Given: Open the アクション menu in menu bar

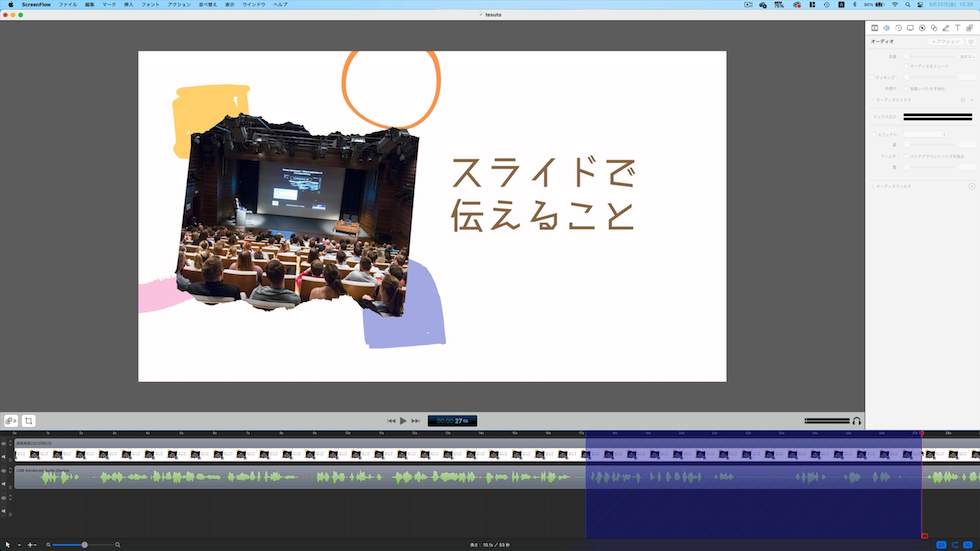Looking at the screenshot, I should [x=179, y=4].
